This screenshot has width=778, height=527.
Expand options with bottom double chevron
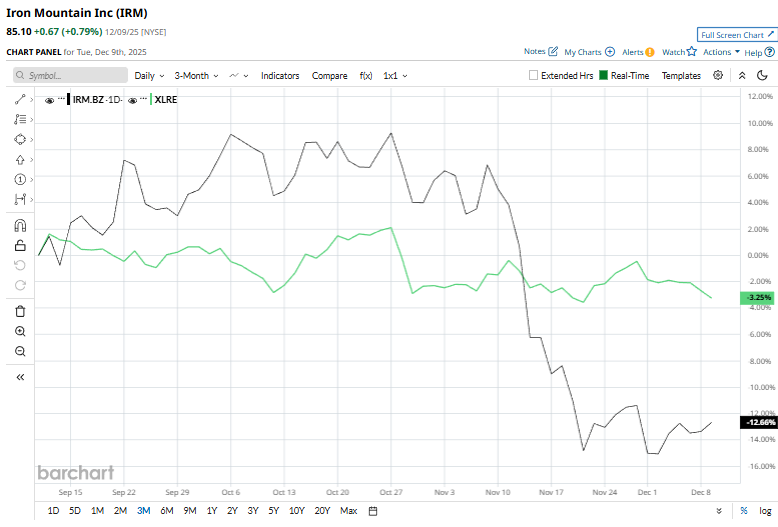tap(719, 511)
